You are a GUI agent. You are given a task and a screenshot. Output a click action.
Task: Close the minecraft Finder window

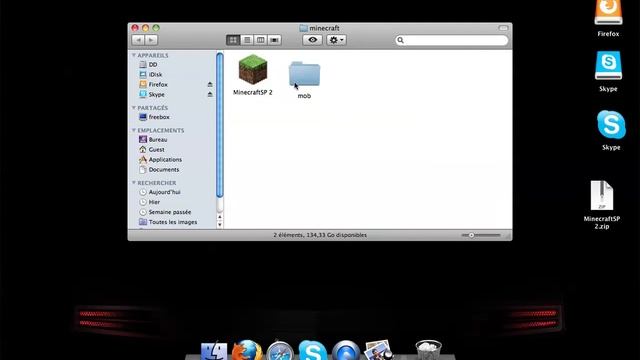135,28
